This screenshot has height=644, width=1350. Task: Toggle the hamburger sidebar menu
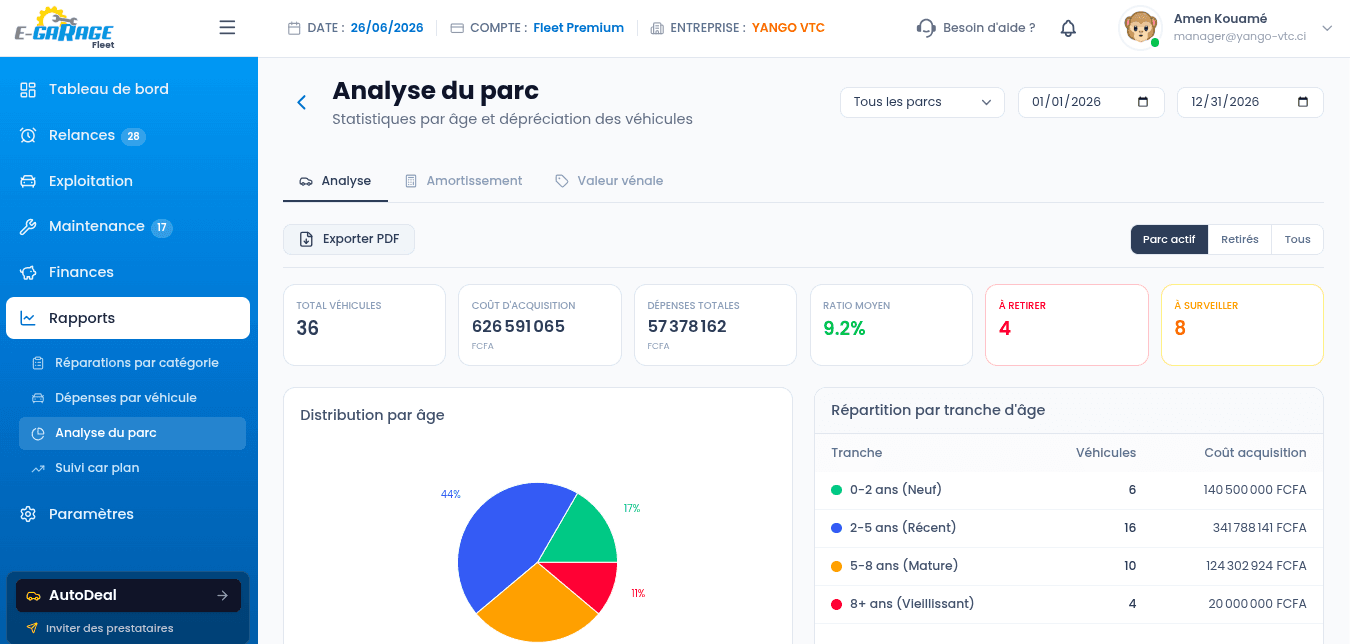(227, 28)
